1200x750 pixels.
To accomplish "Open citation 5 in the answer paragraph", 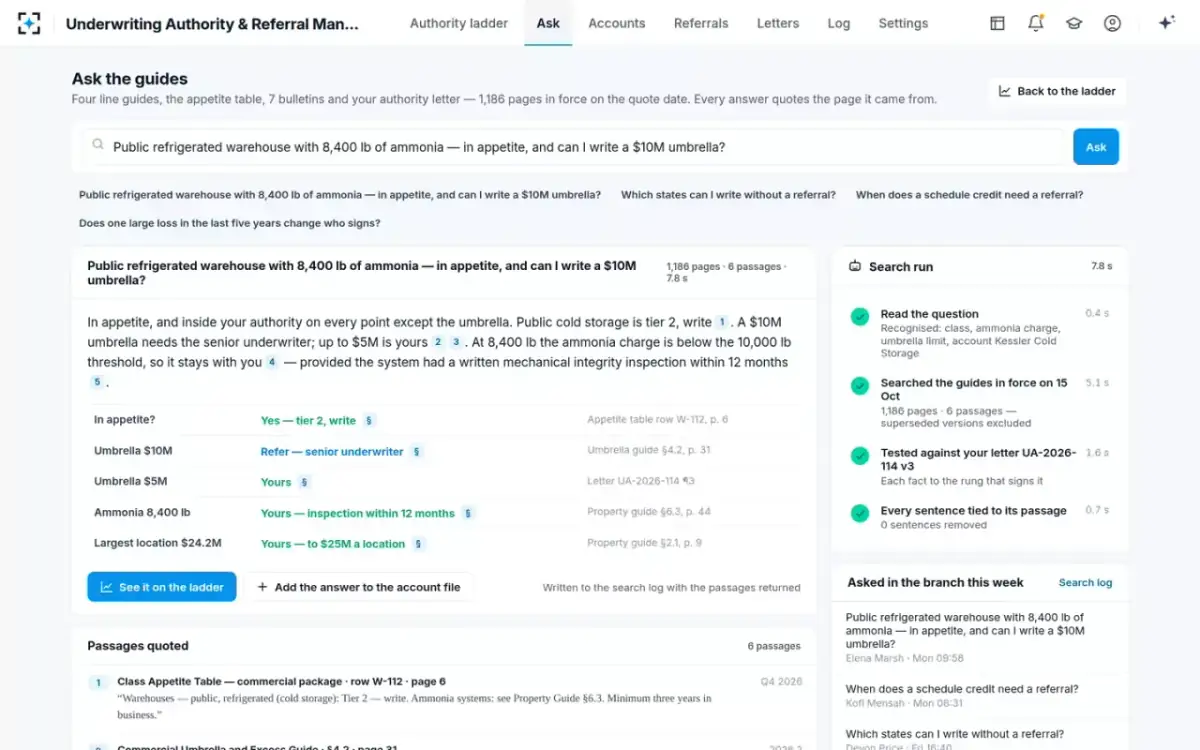I will tap(97, 382).
